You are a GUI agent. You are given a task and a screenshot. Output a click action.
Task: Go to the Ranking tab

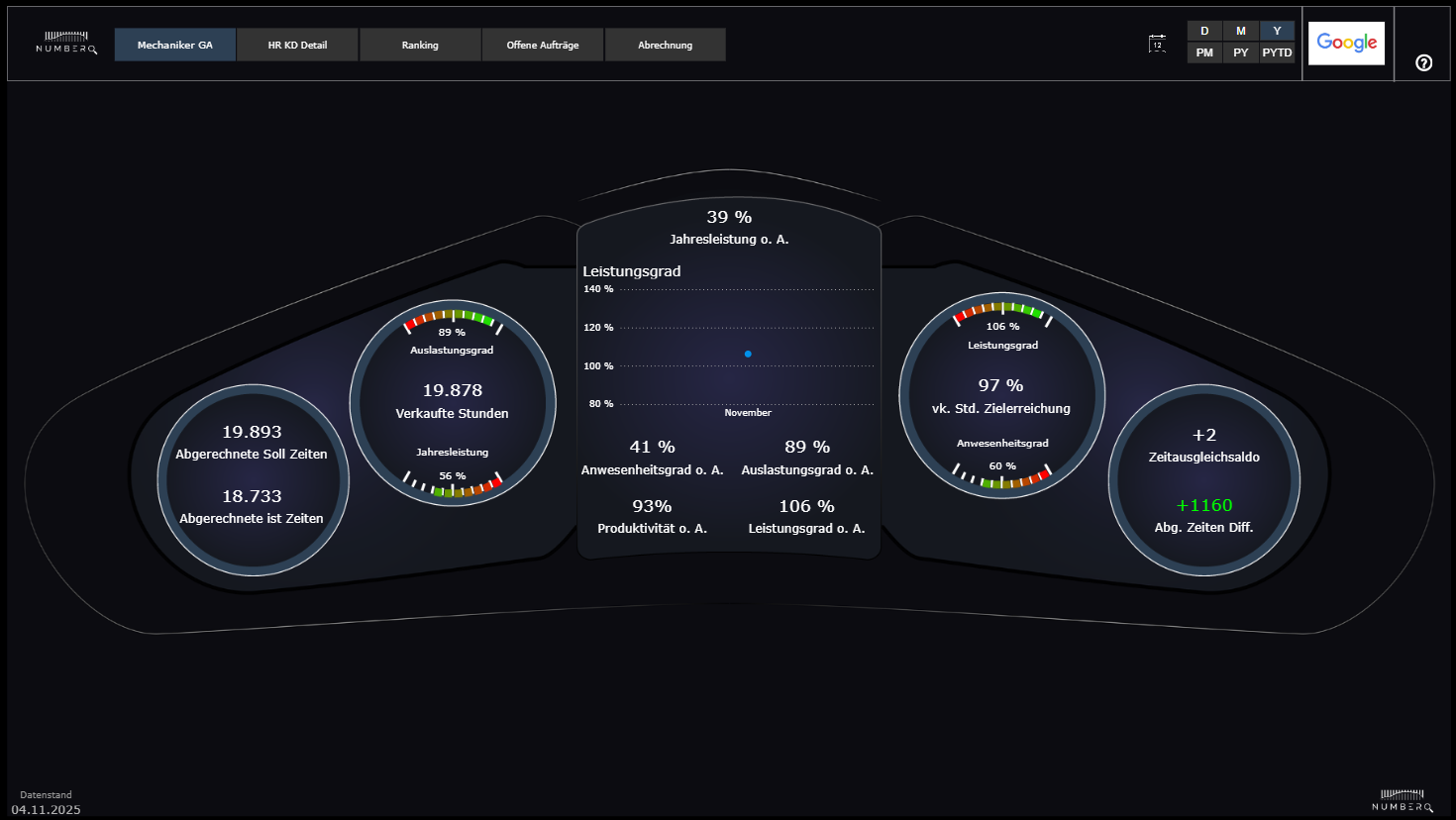click(420, 45)
